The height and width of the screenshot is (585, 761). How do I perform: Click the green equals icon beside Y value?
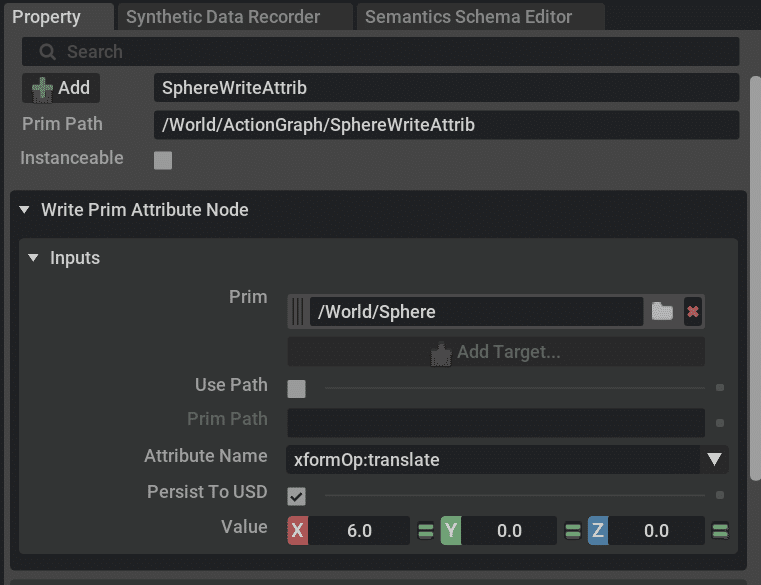[x=573, y=531]
